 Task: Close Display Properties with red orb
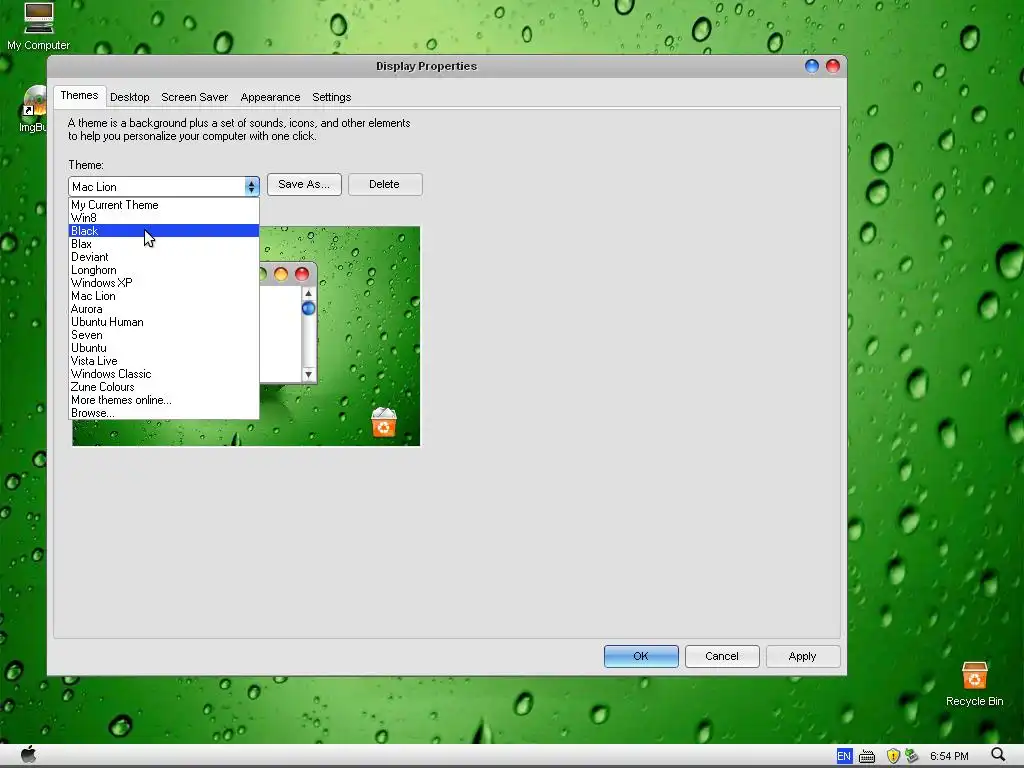(x=833, y=66)
